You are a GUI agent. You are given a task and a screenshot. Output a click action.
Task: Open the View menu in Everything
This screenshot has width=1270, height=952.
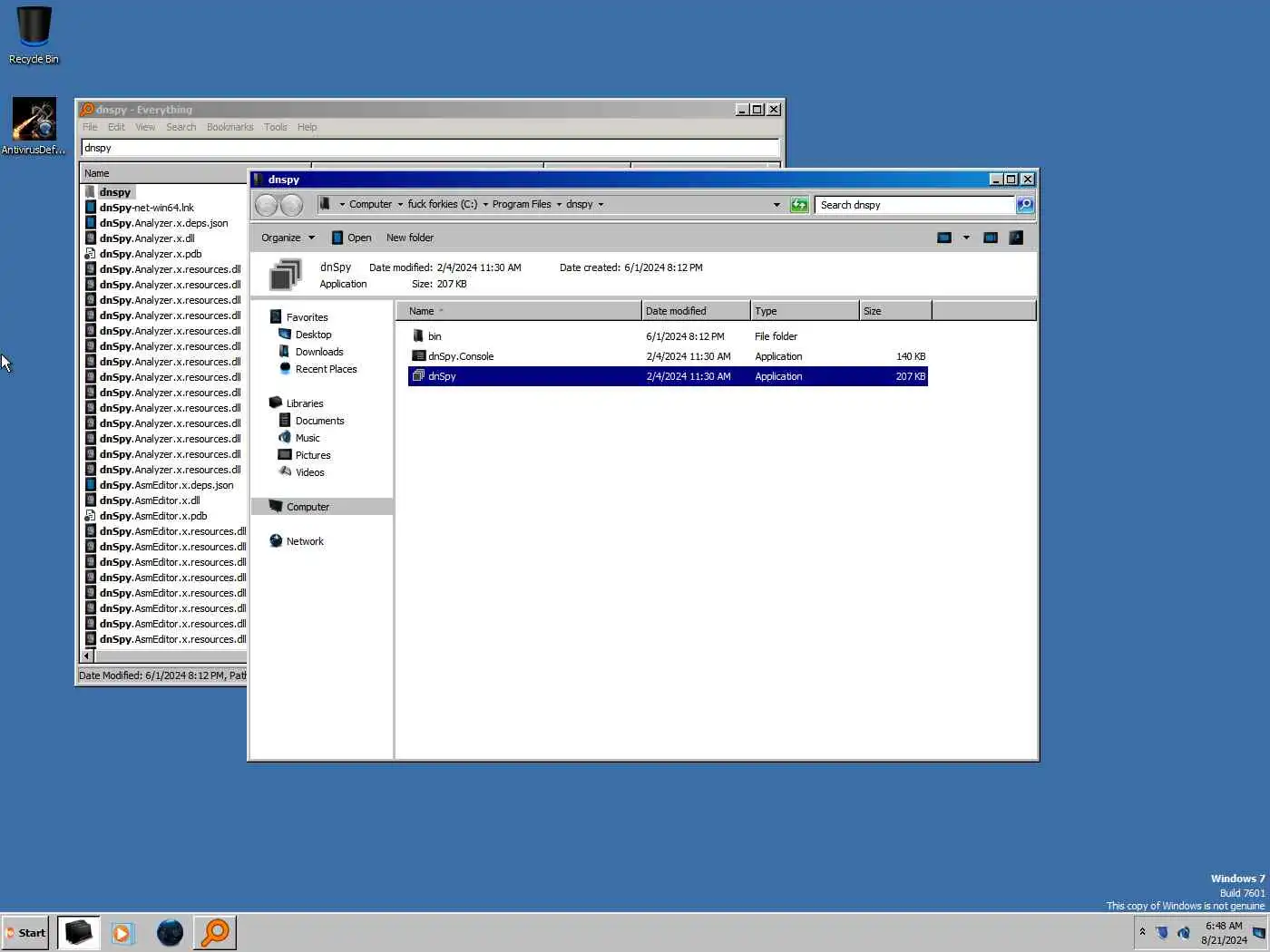coord(145,127)
